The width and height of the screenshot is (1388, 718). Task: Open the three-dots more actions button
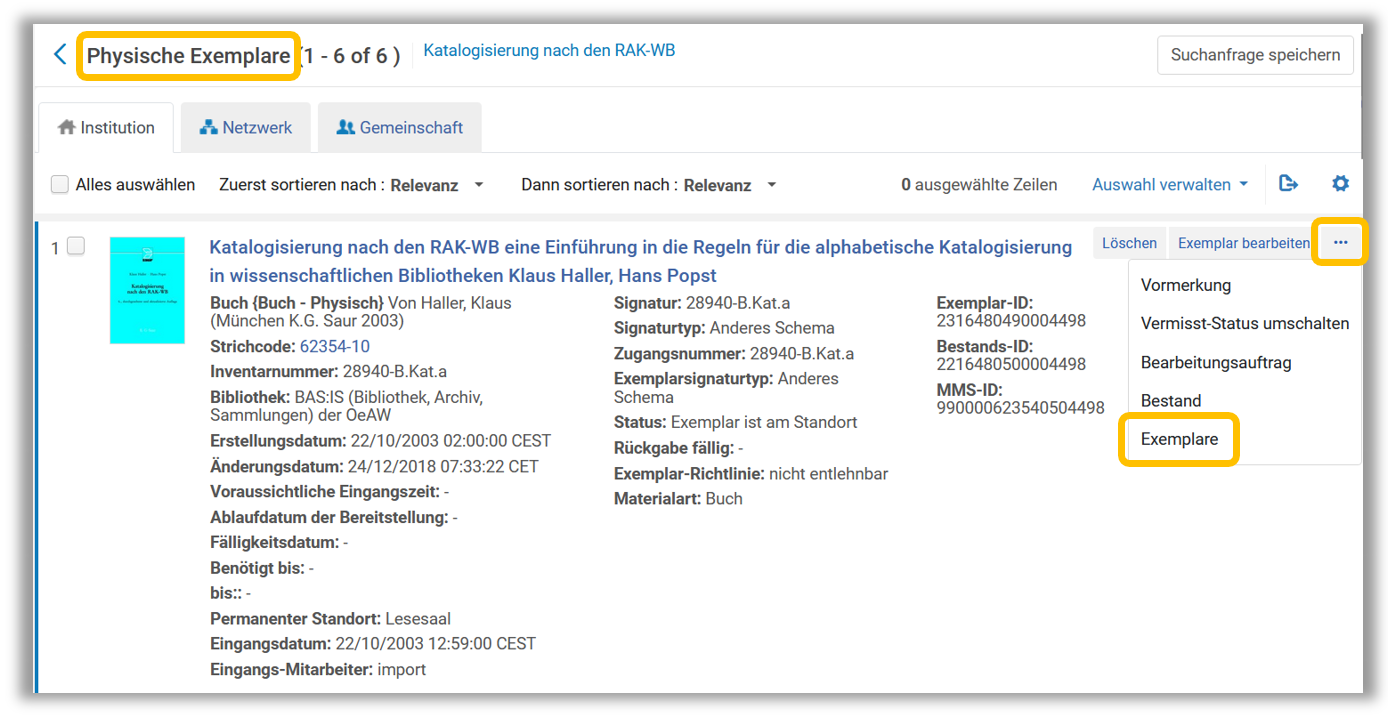(x=1340, y=243)
